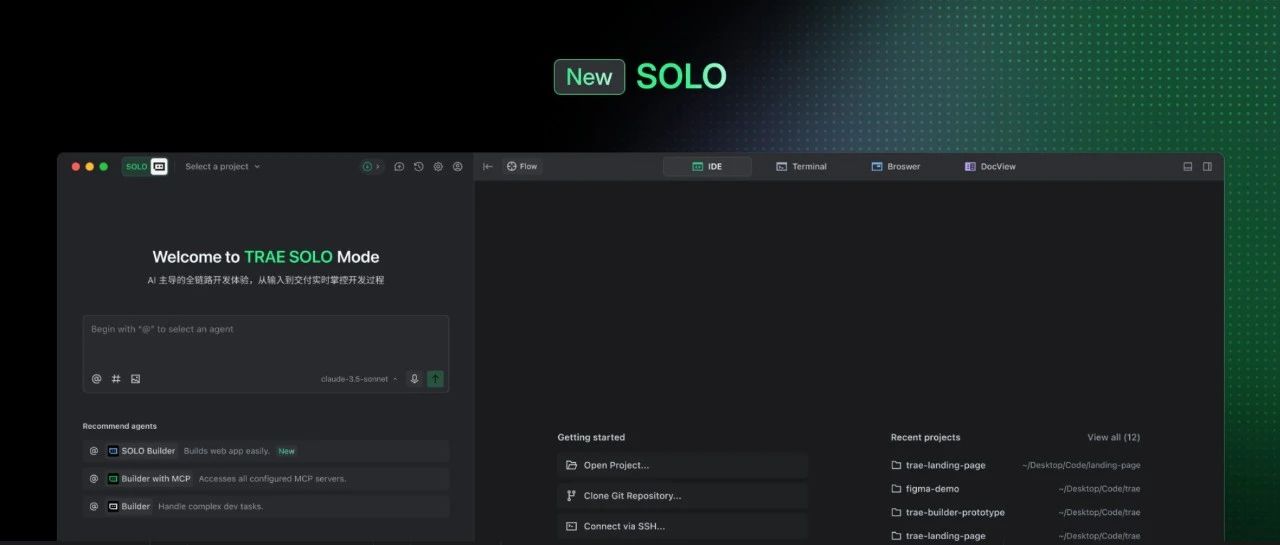Start a new chat via plus bubble icon
Screen dimensions: 1280x545
point(399,167)
